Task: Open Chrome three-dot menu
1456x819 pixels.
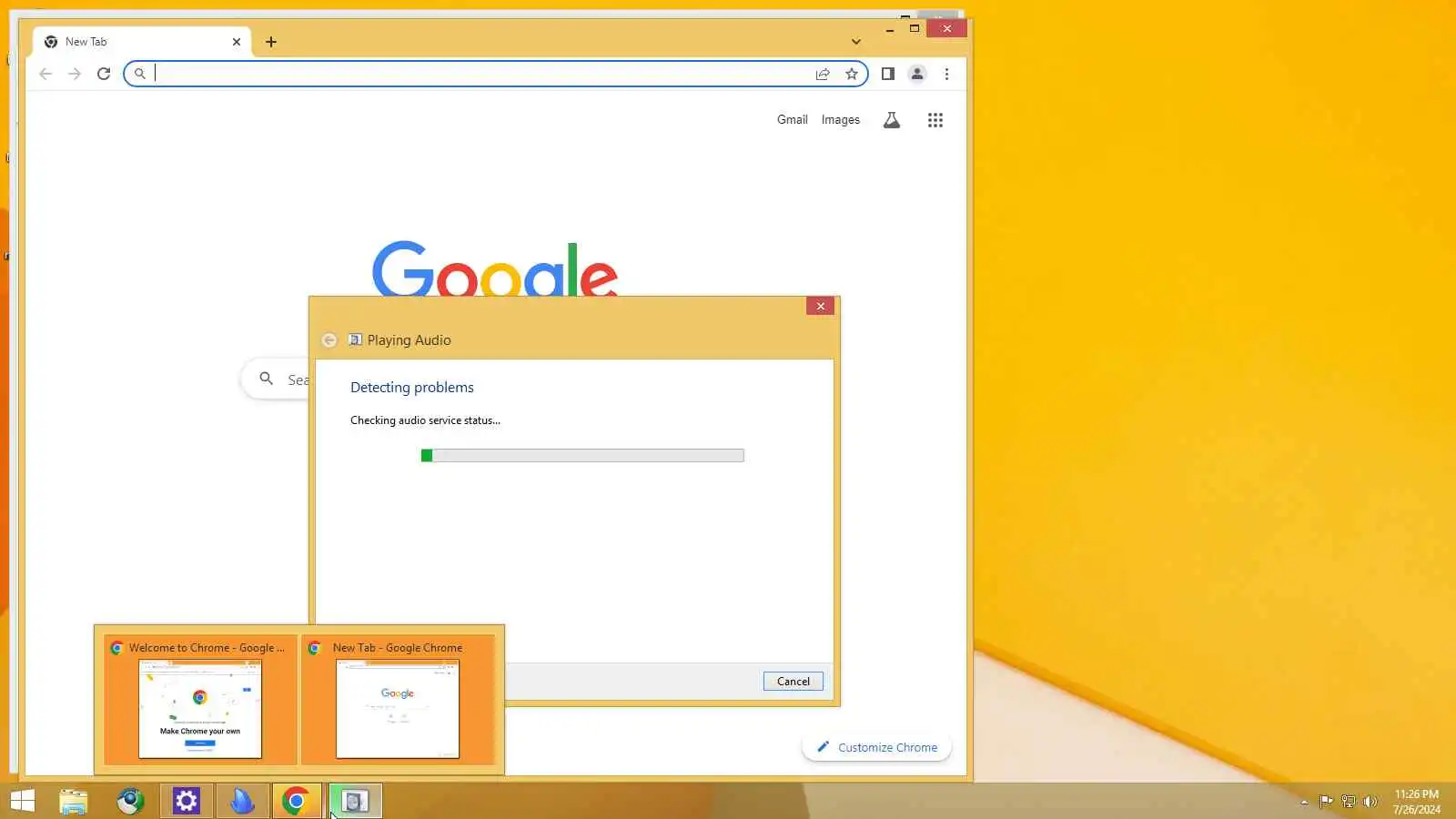Action: pyautogui.click(x=946, y=74)
